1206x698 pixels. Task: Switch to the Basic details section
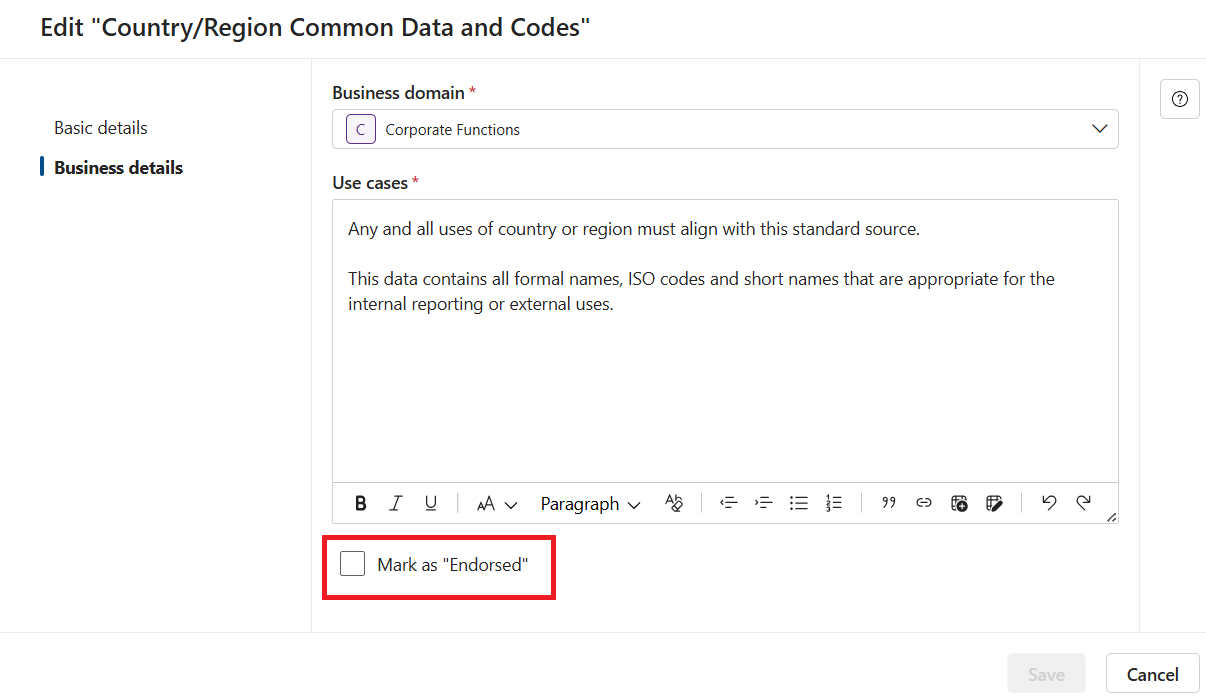(x=101, y=128)
